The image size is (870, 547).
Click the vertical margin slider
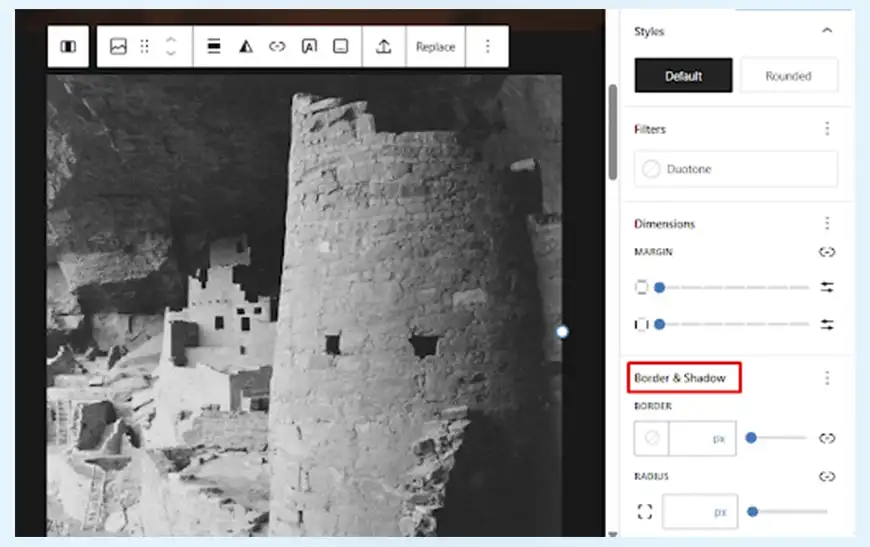pyautogui.click(x=733, y=287)
